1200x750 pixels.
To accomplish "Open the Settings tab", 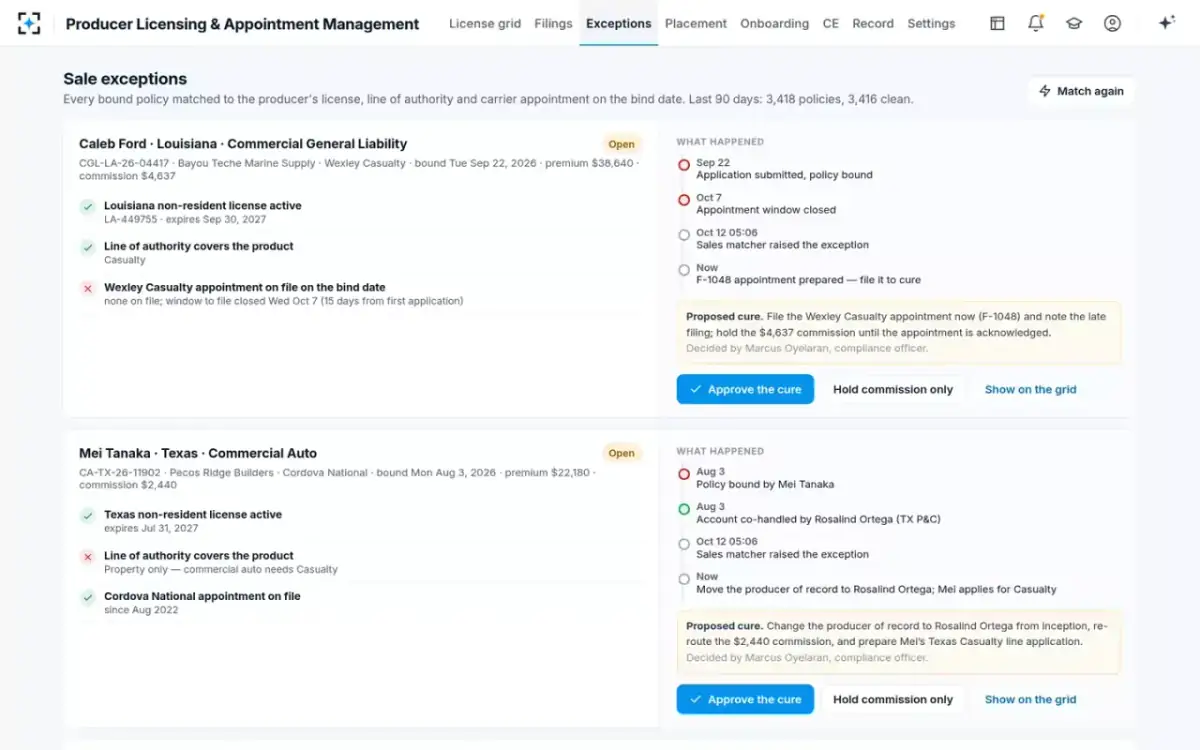I will click(931, 23).
